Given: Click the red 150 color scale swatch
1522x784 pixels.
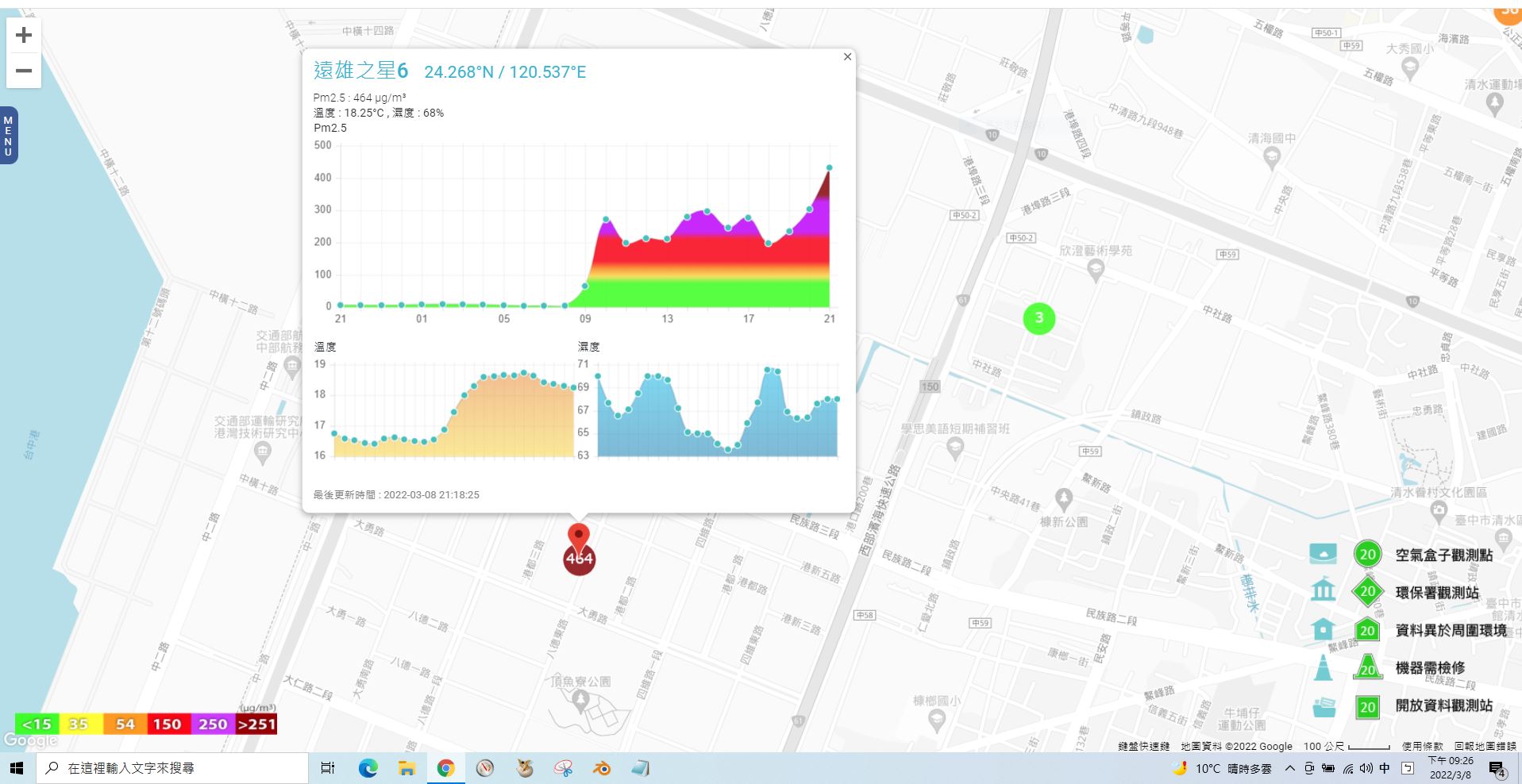Looking at the screenshot, I should pyautogui.click(x=168, y=724).
